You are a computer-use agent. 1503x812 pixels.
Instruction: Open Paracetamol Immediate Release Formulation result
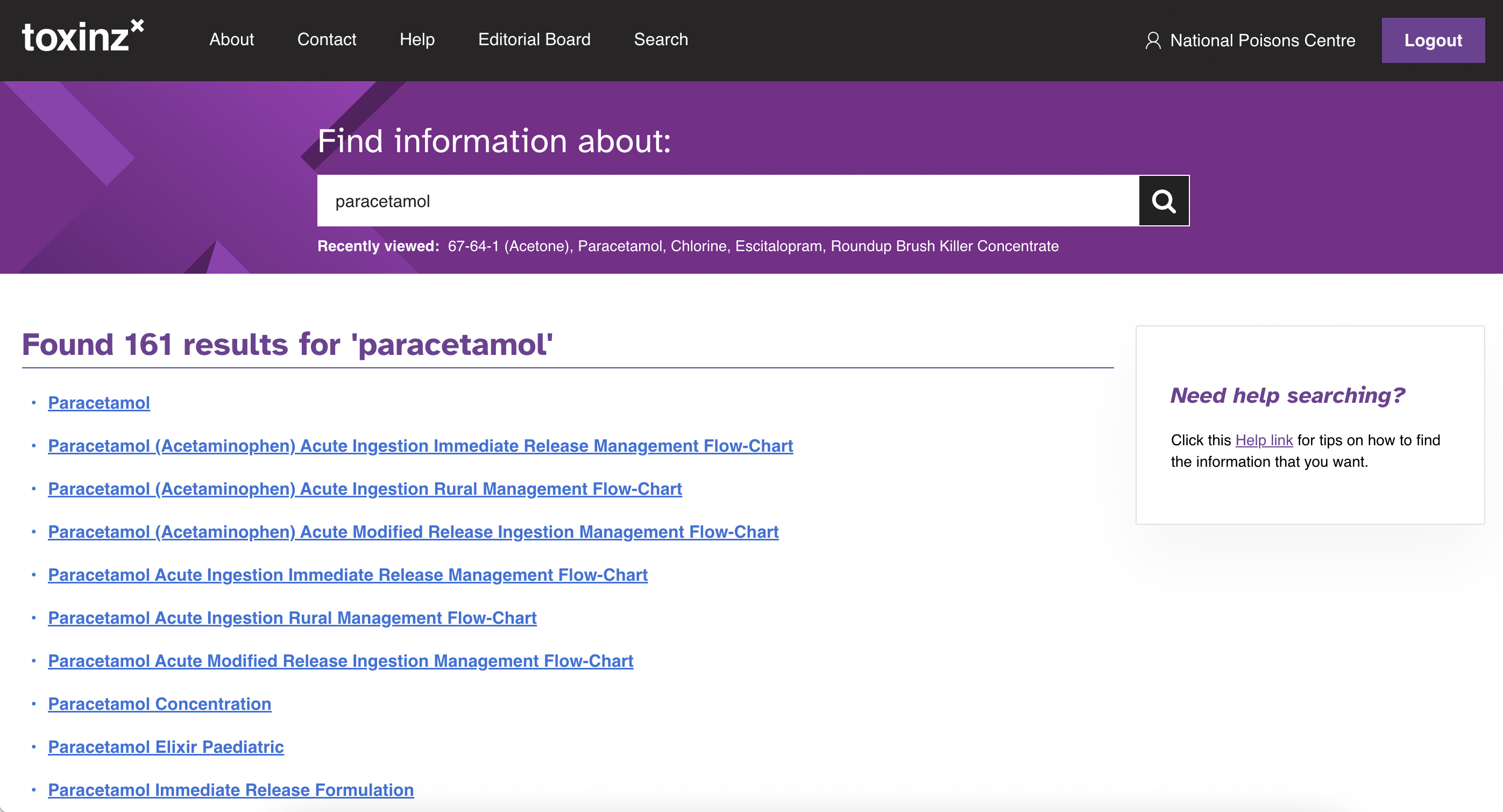231,790
